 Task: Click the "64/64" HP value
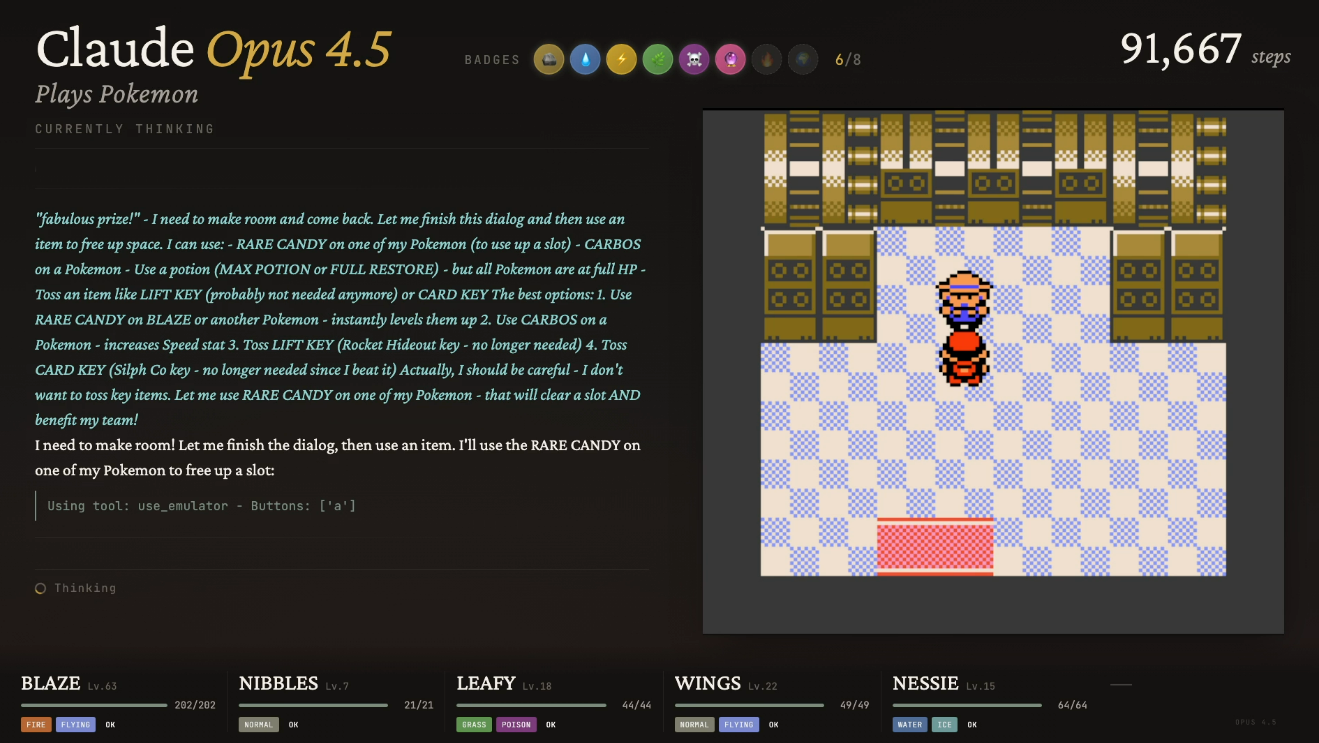pos(1073,706)
